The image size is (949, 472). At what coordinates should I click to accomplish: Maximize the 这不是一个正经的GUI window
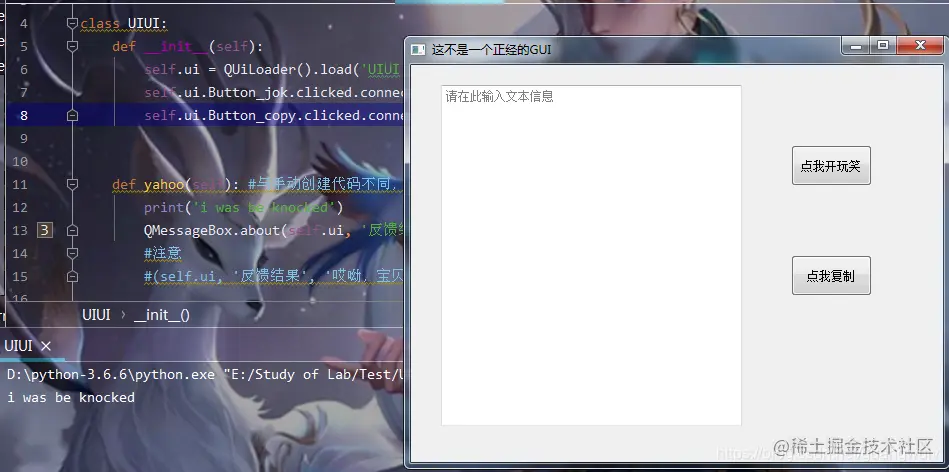click(883, 46)
